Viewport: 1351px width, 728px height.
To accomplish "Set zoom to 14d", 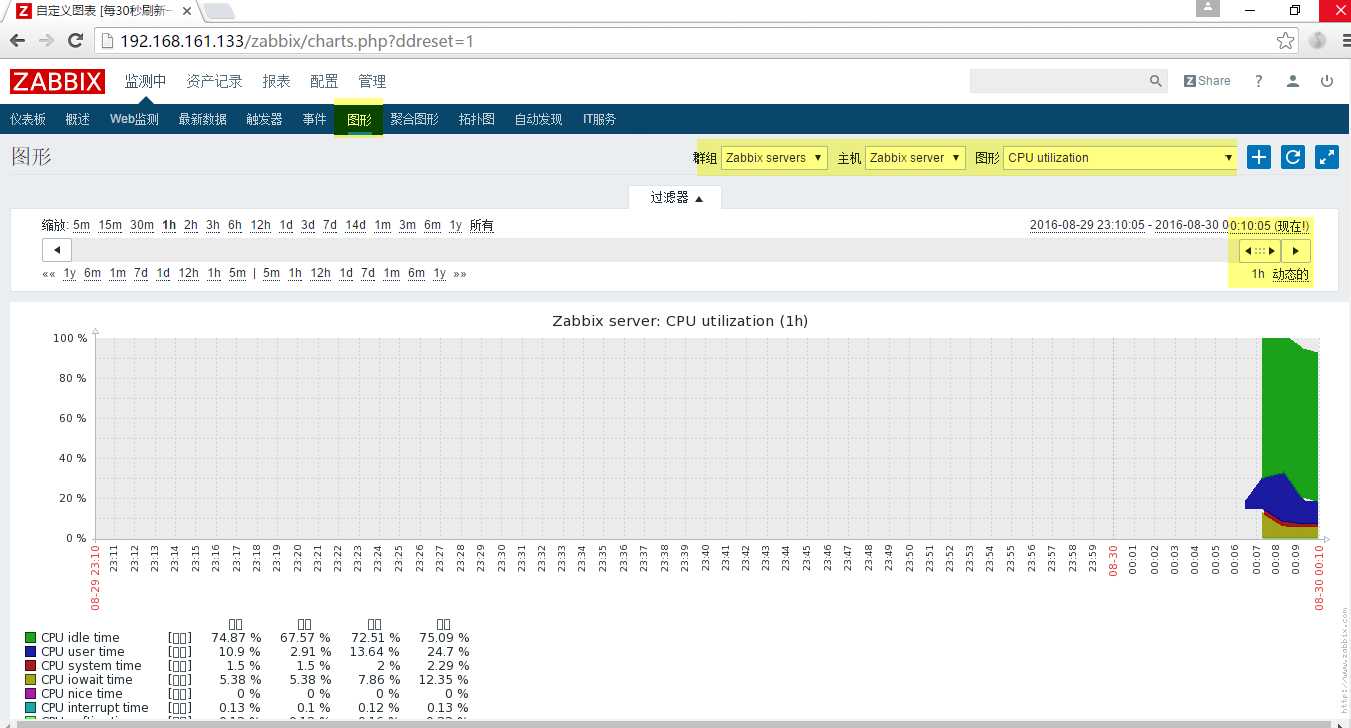I will [356, 225].
